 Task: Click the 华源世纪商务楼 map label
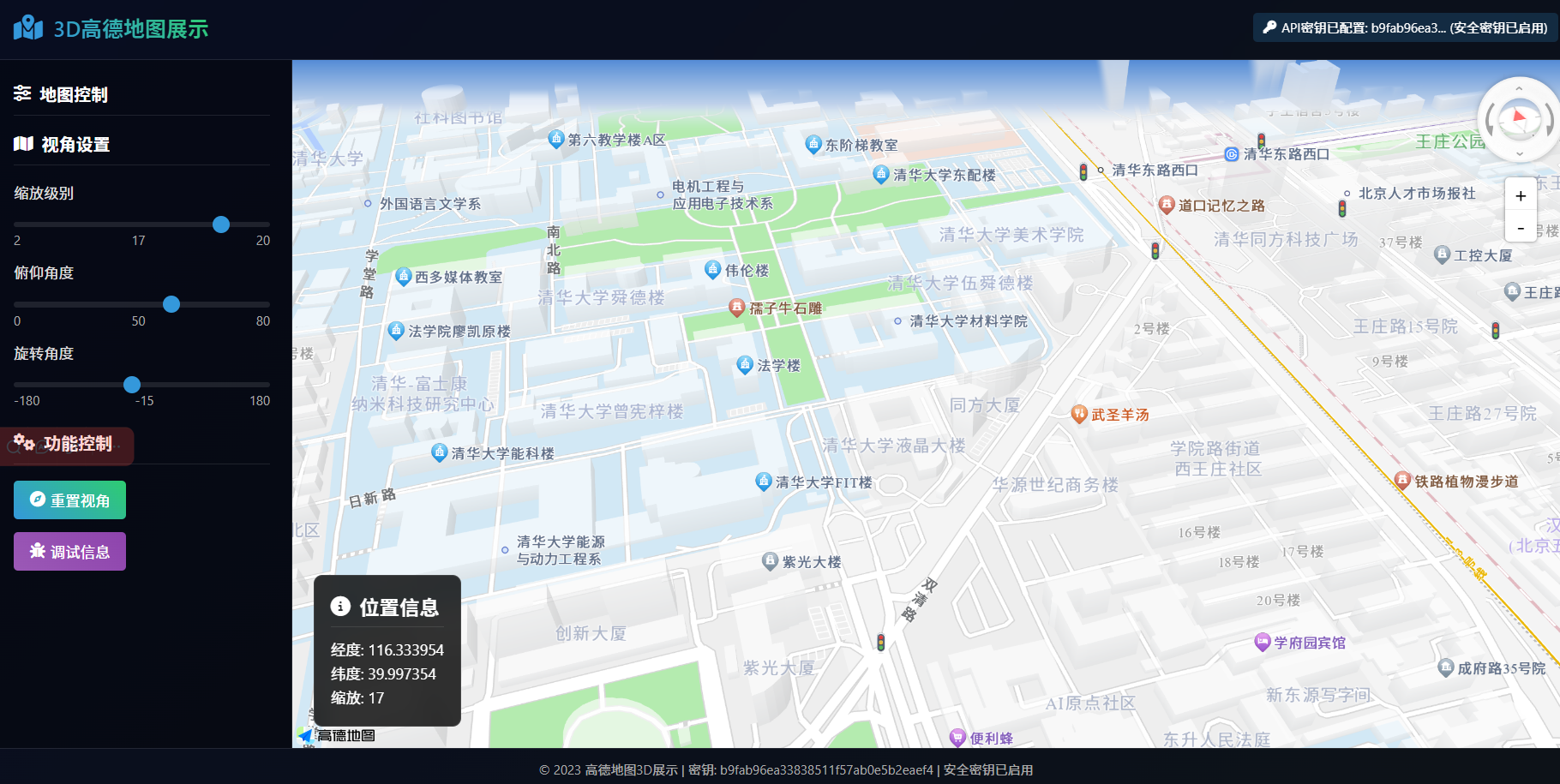point(1055,485)
